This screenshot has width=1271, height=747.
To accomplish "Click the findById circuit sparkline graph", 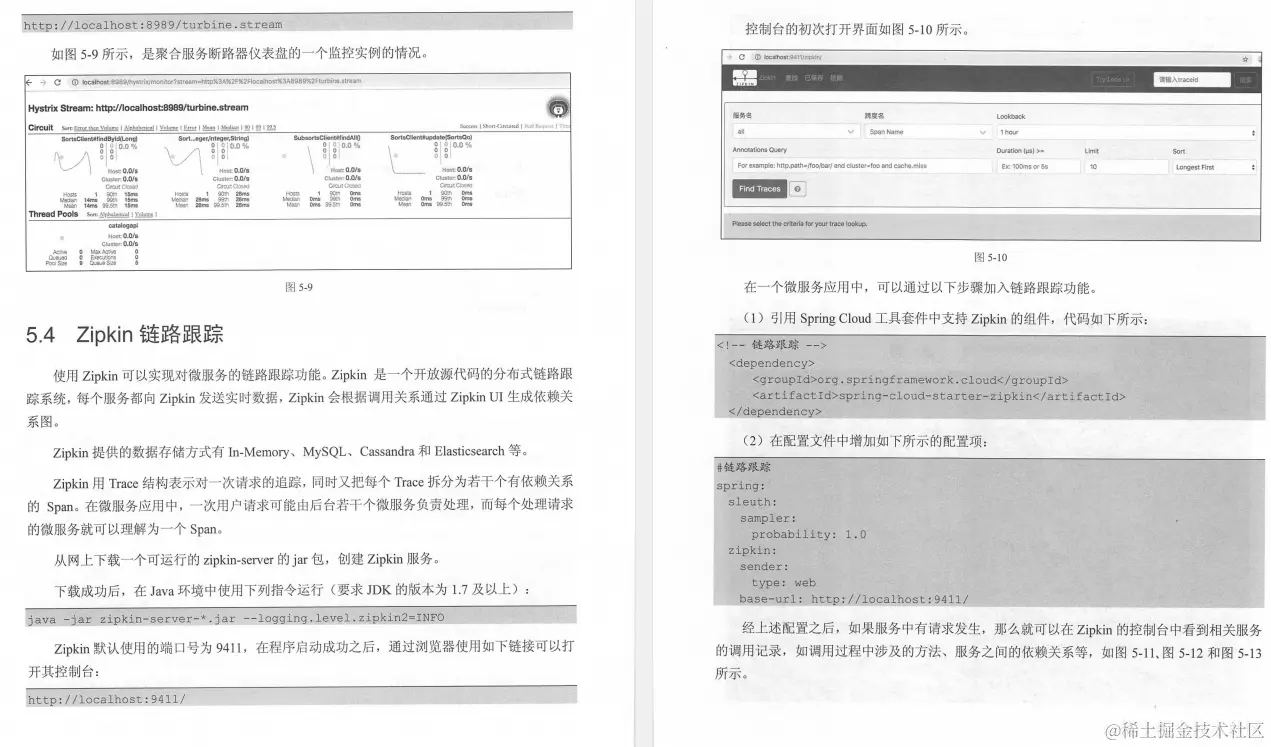I will click(72, 163).
